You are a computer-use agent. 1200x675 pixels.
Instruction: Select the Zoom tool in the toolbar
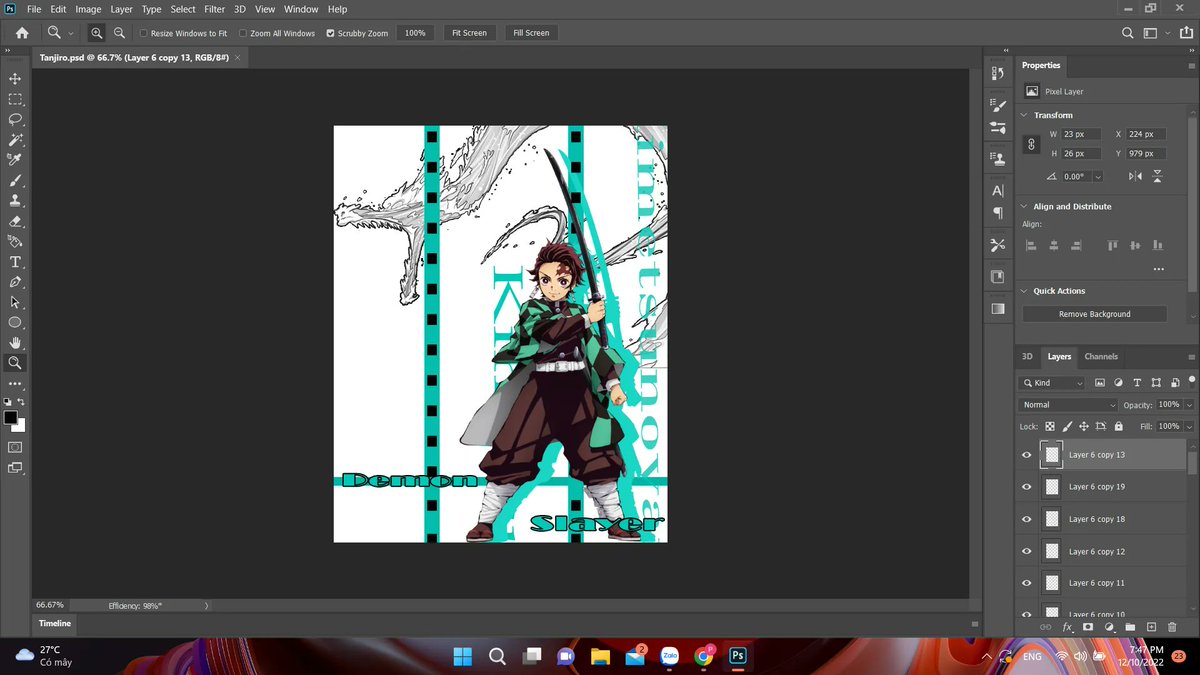tap(15, 363)
